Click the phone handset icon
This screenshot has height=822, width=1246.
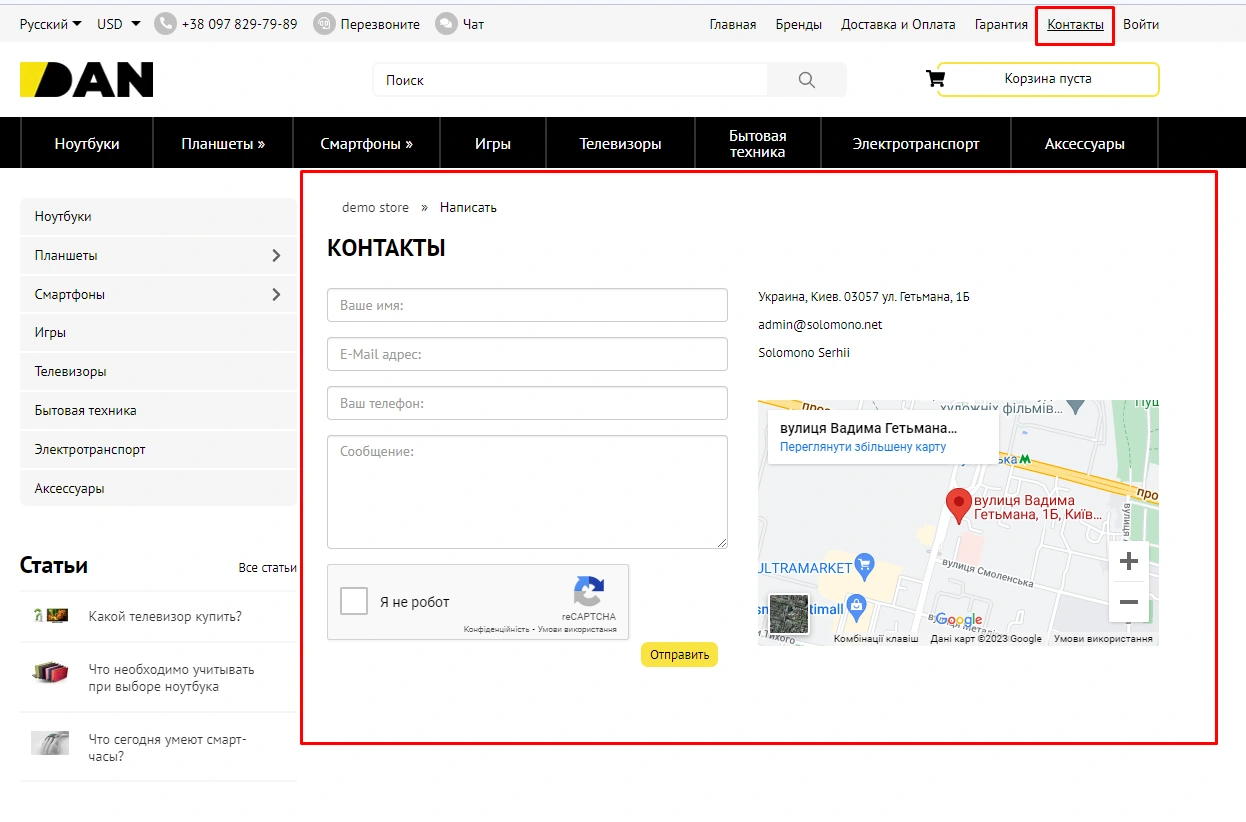click(165, 24)
